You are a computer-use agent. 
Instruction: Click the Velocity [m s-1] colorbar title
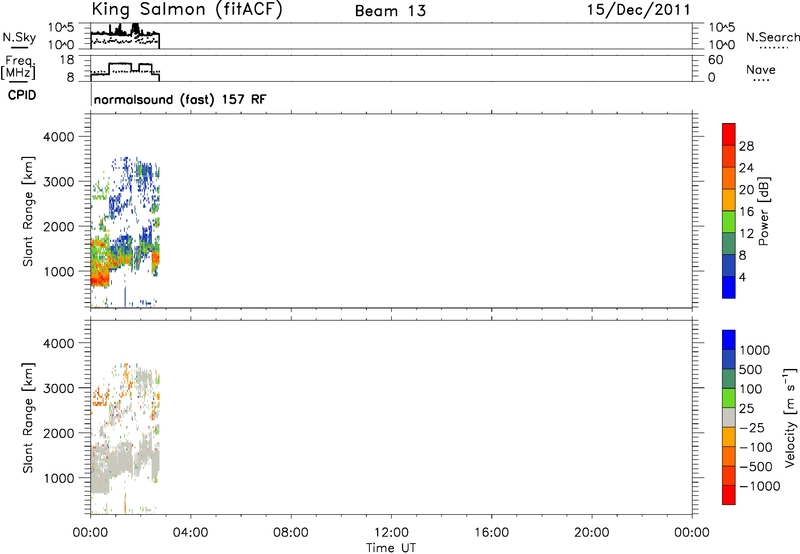790,417
